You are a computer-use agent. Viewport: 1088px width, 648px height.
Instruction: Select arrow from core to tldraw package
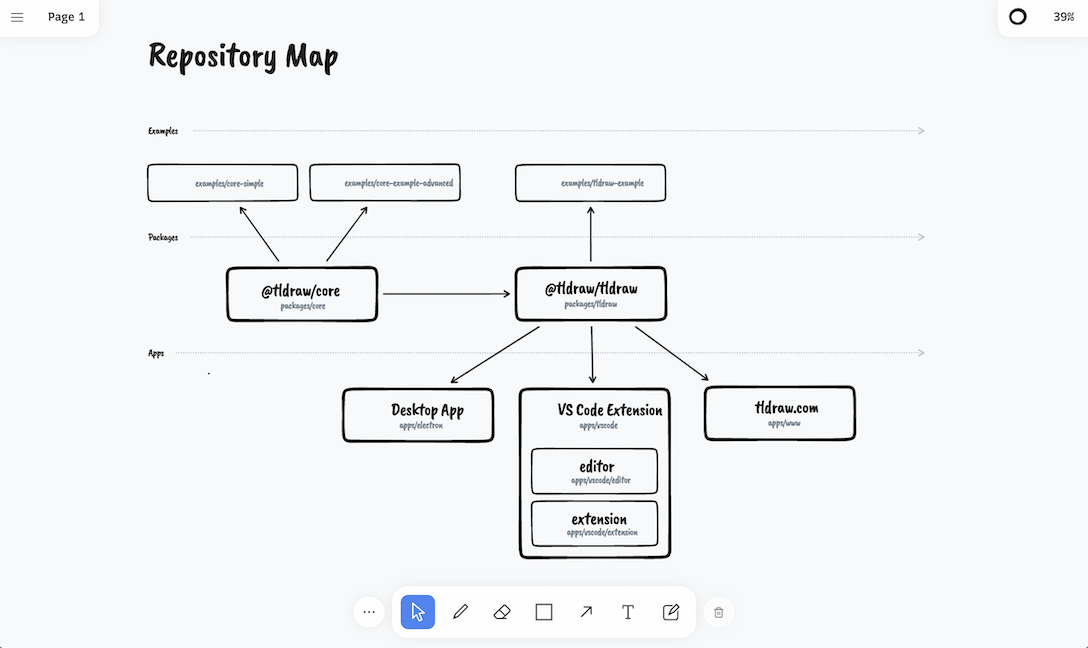coord(446,293)
